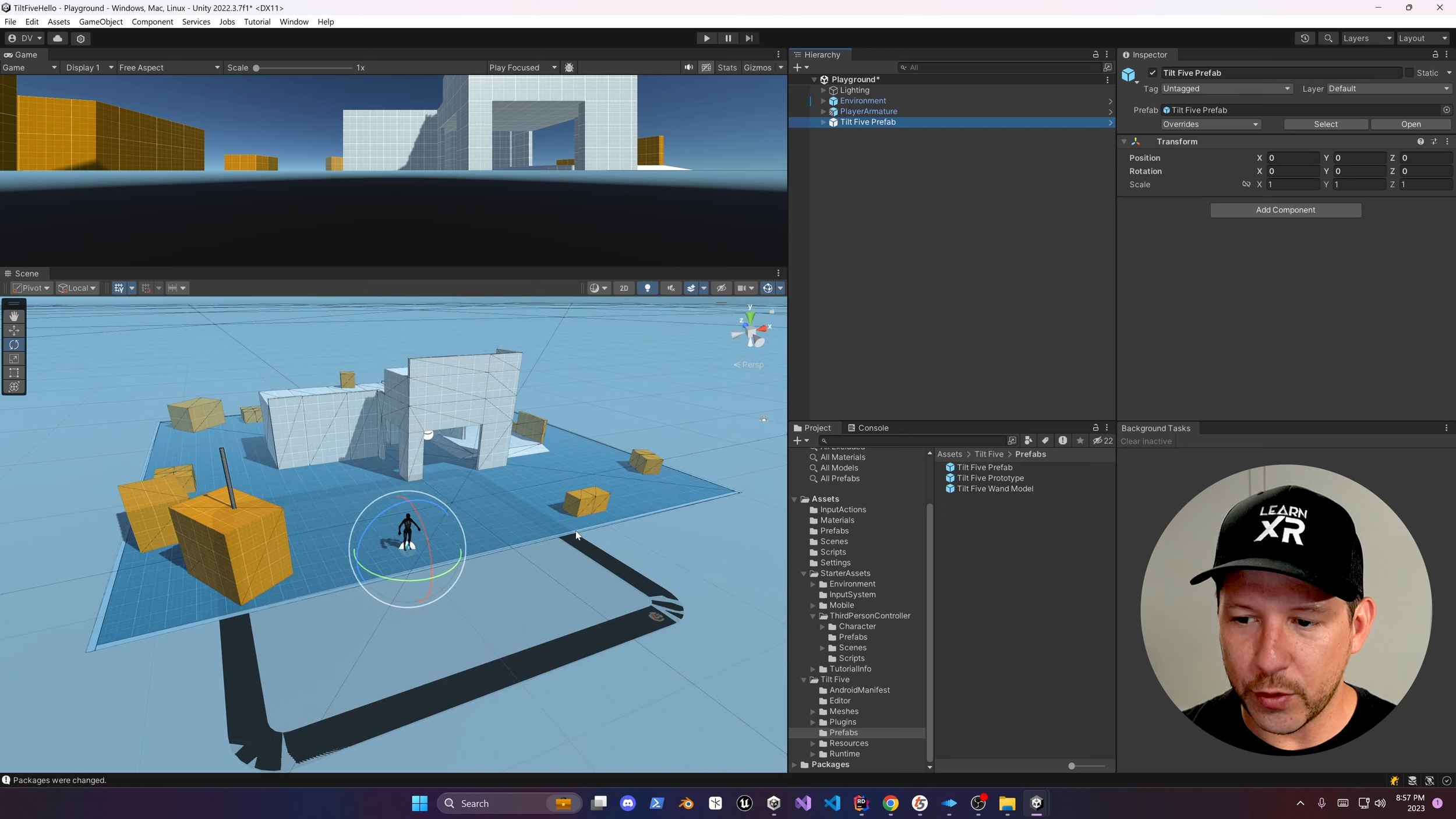Open Blender from the taskbar
This screenshot has height=819, width=1456.
tap(686, 803)
